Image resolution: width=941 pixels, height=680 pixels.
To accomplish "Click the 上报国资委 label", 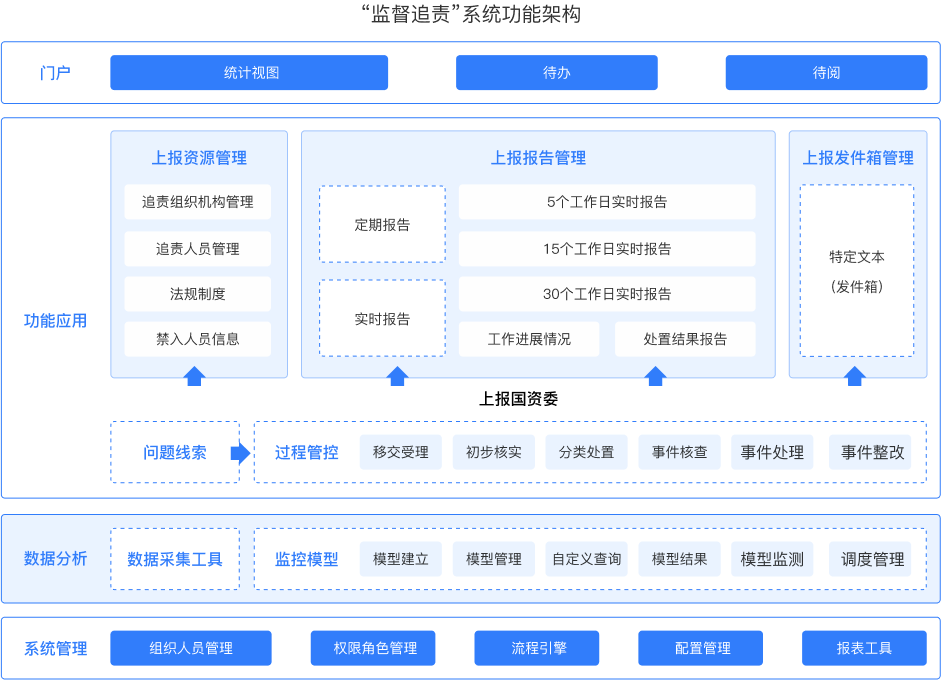I will [x=519, y=399].
